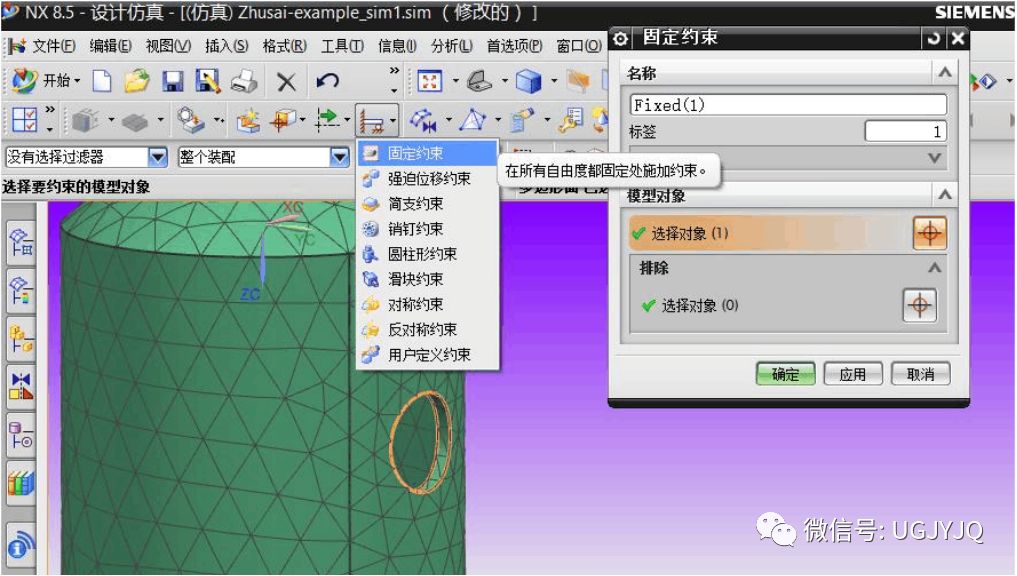The image size is (1017, 576).
Task: Select 圆柱形约束 menu entry
Action: tap(427, 254)
